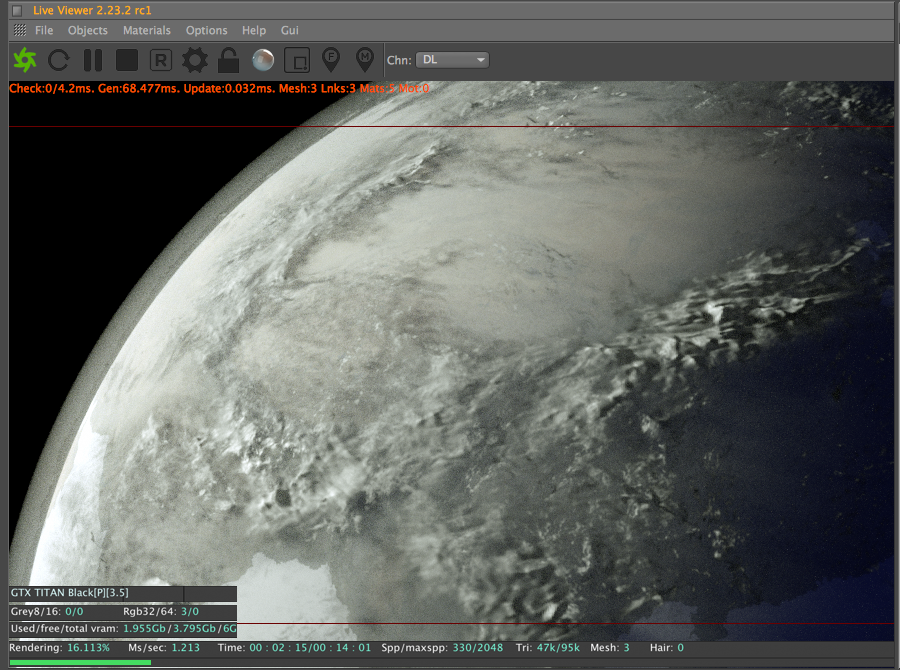Image resolution: width=900 pixels, height=670 pixels.
Task: Open the render settings gear
Action: coord(195,60)
